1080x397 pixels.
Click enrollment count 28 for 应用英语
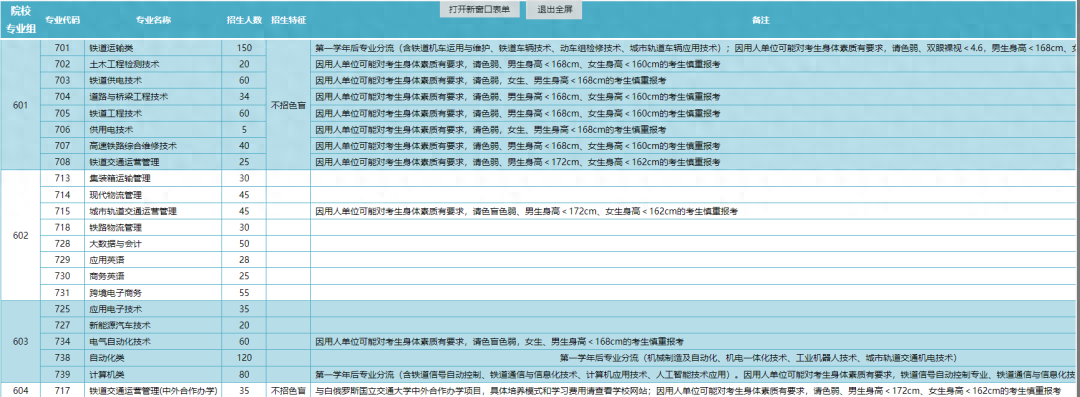(245, 260)
